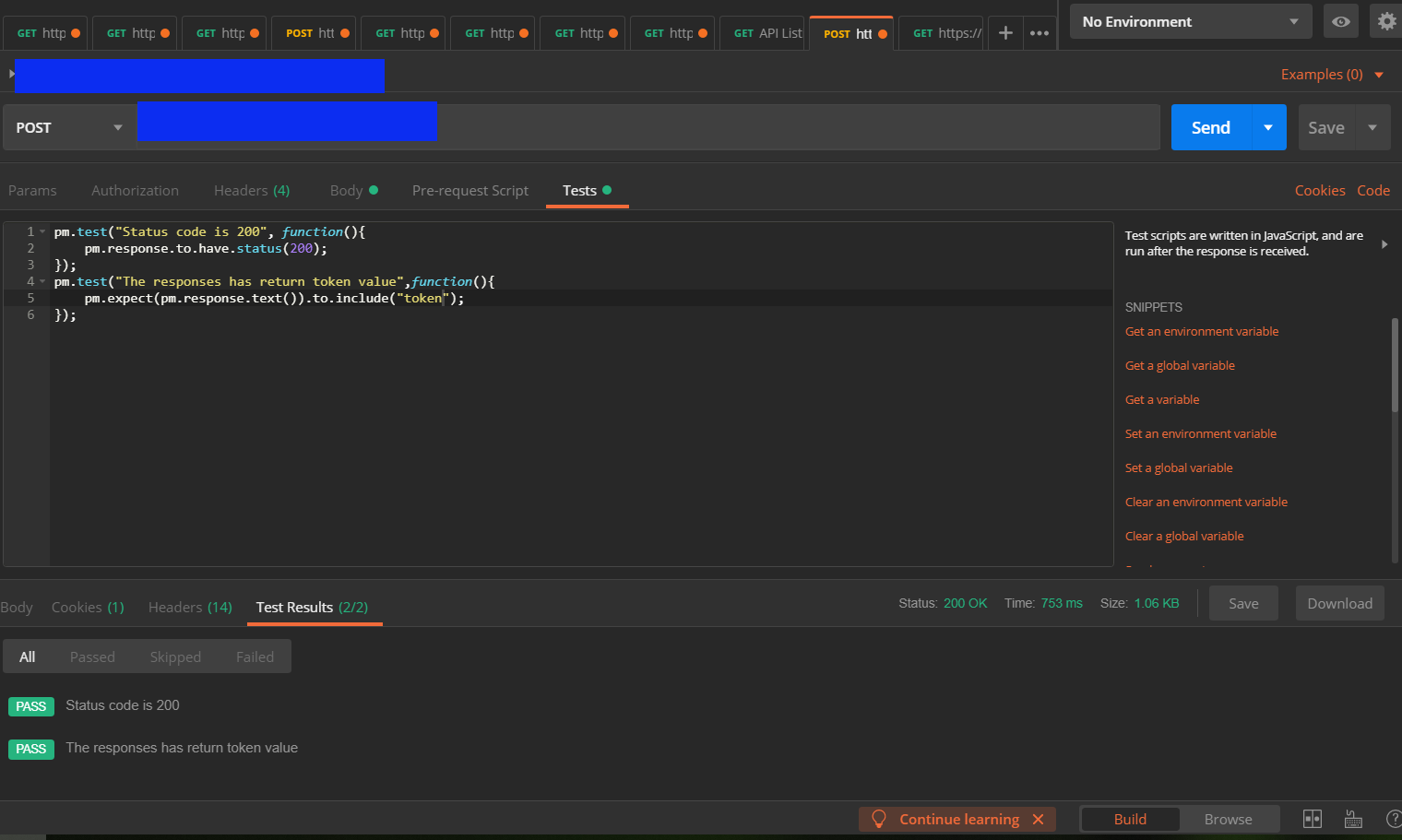Click the blue Send button
Viewport: 1402px width, 840px height.
[1210, 127]
